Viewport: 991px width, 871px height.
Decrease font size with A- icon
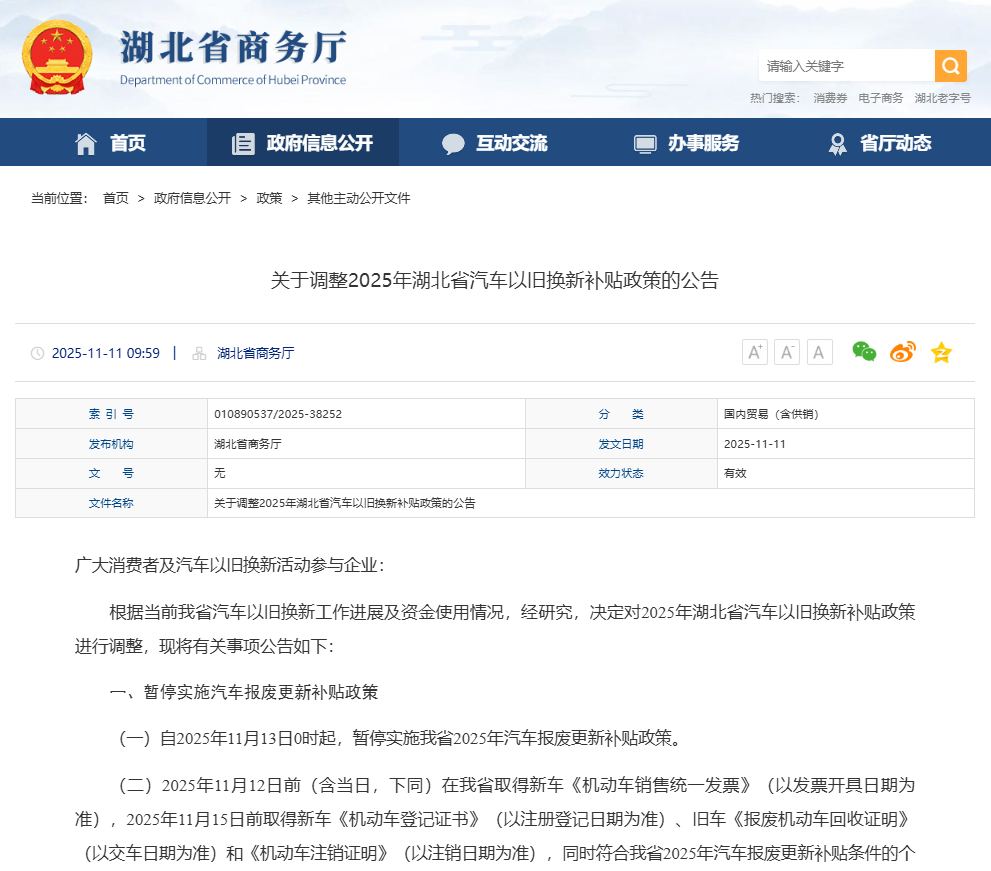(787, 352)
